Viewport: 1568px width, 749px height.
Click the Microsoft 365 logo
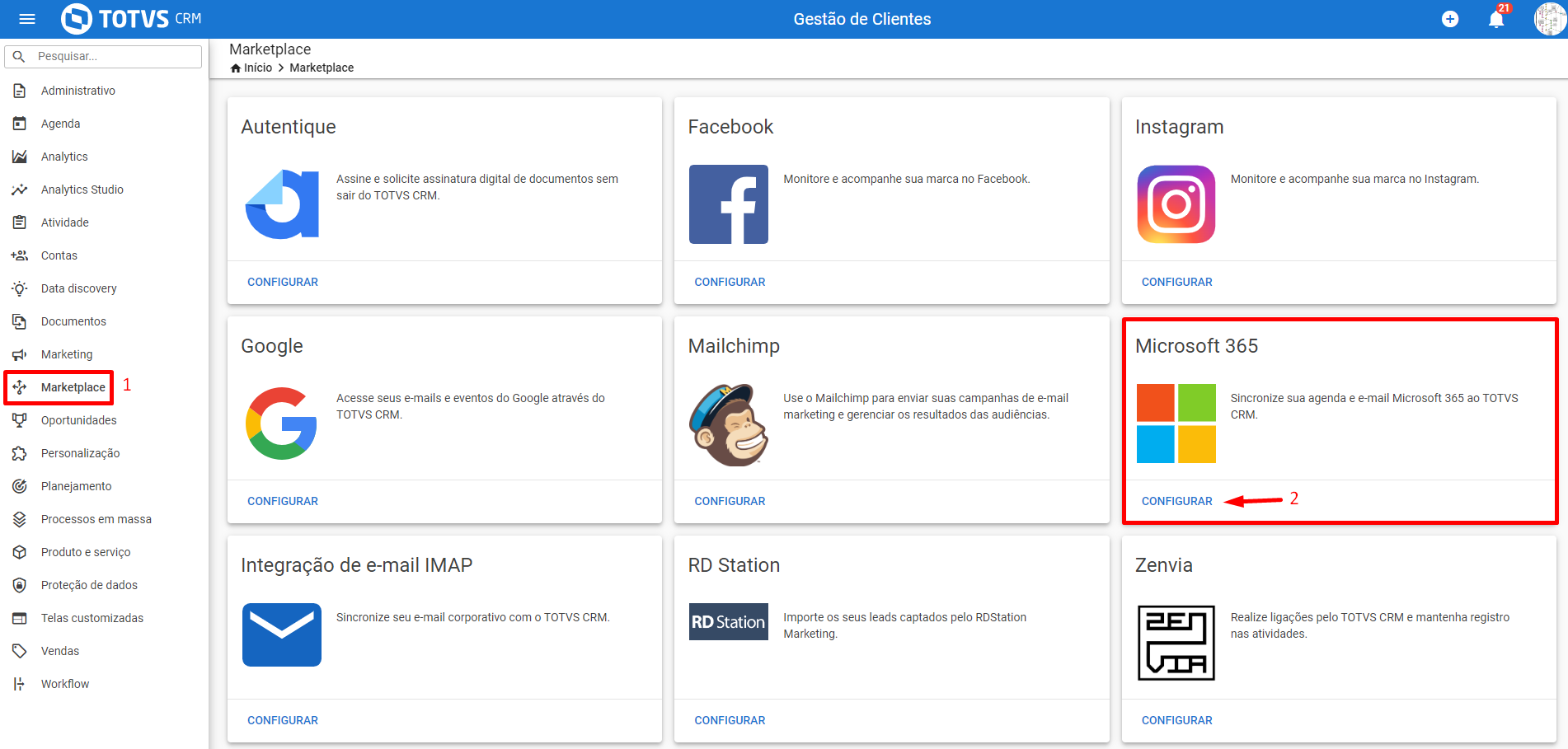(x=1176, y=424)
